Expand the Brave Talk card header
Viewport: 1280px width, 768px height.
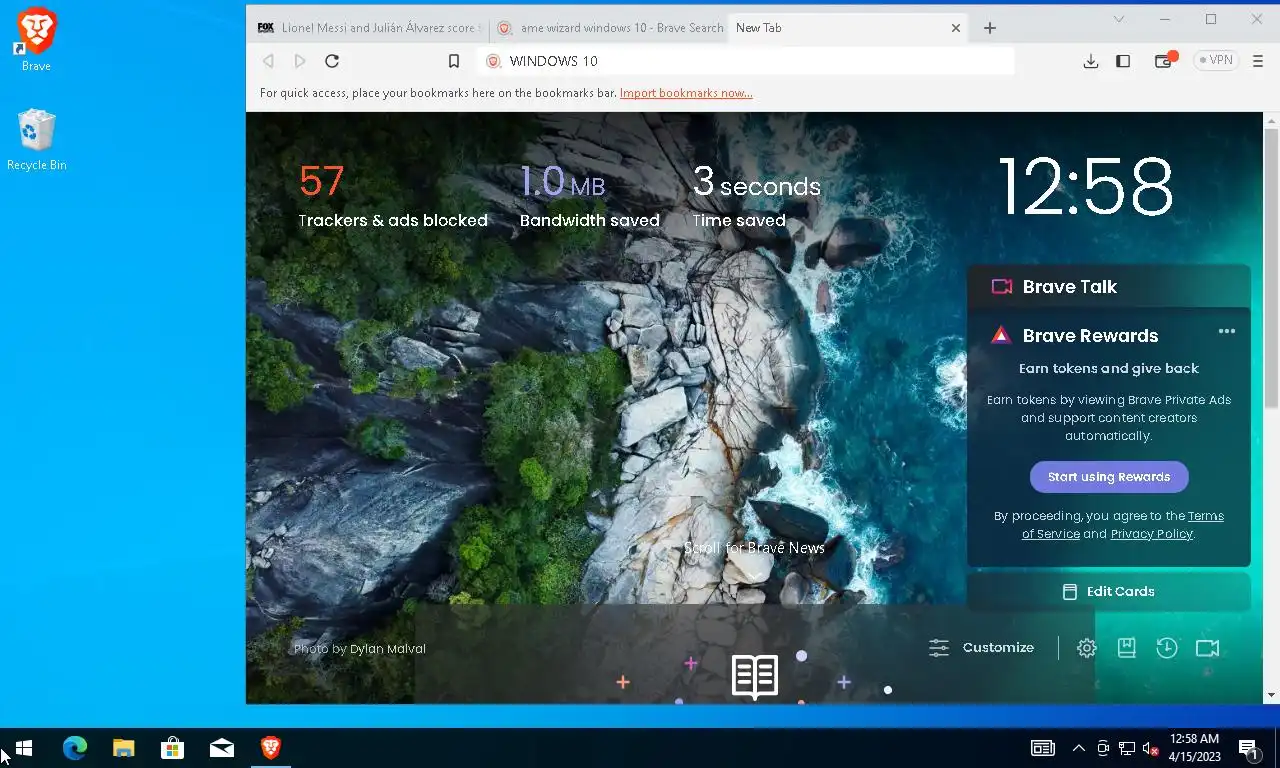click(1109, 286)
